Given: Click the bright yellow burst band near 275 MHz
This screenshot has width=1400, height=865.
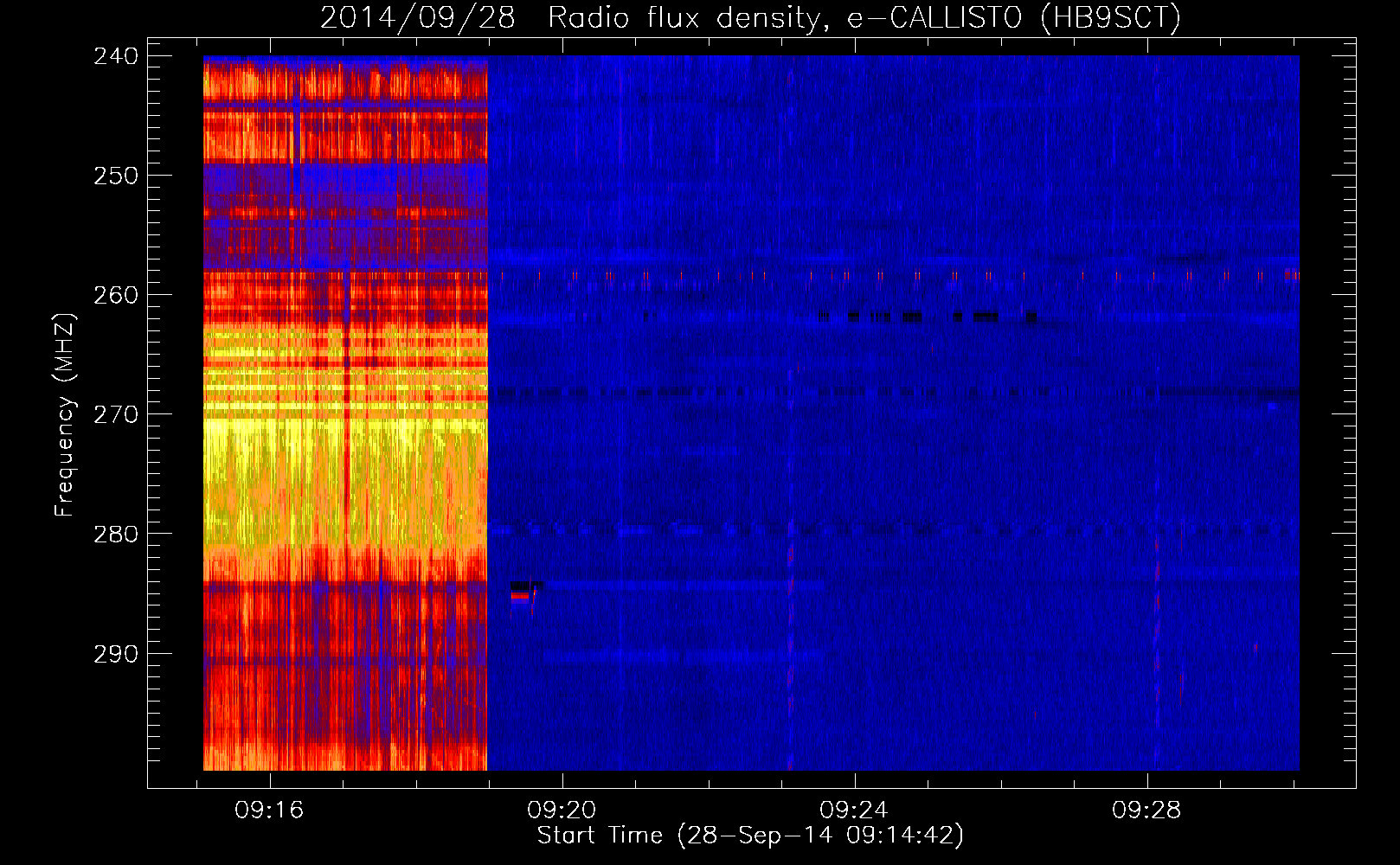Looking at the screenshot, I should tap(345, 480).
